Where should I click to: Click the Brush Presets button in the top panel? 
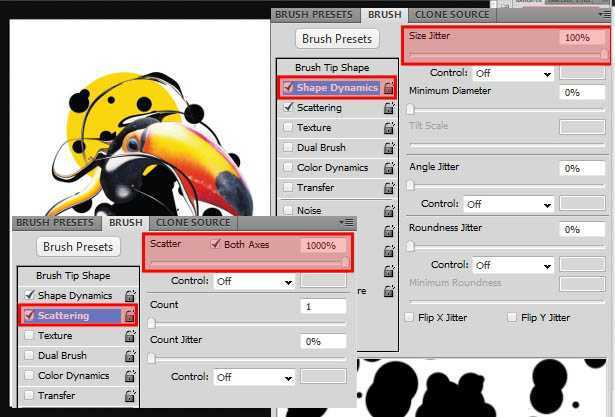tap(337, 39)
